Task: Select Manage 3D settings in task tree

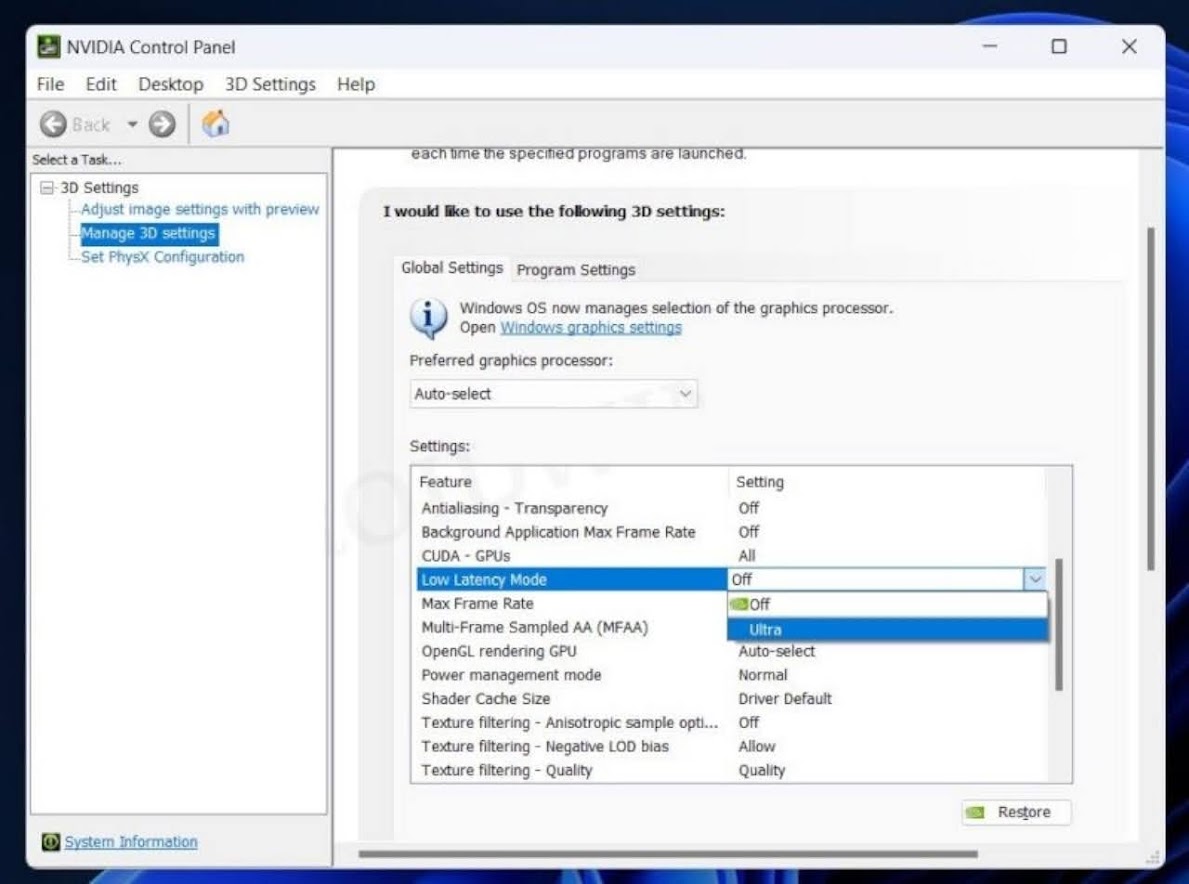Action: (x=148, y=234)
